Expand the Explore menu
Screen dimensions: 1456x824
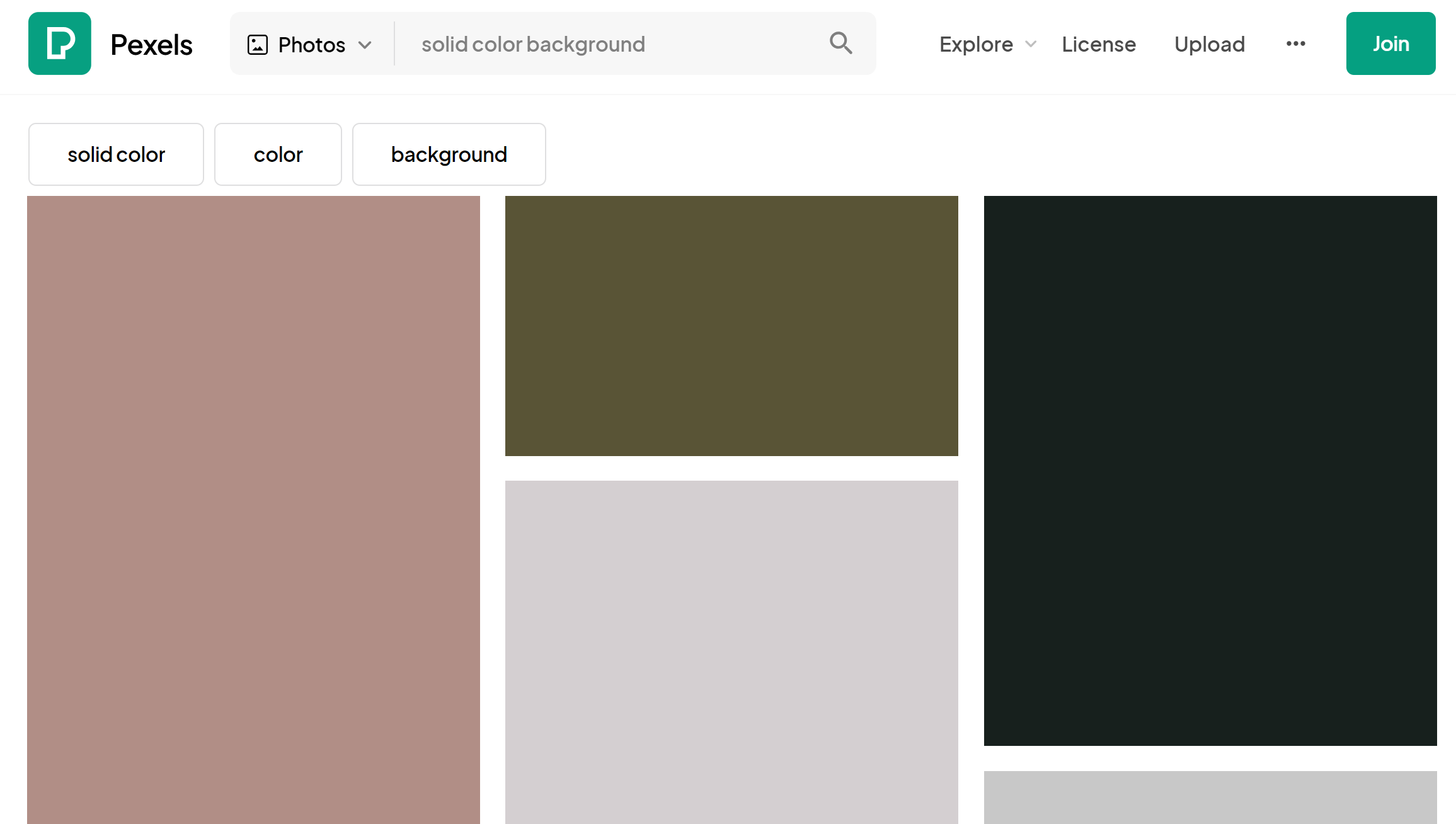(975, 44)
